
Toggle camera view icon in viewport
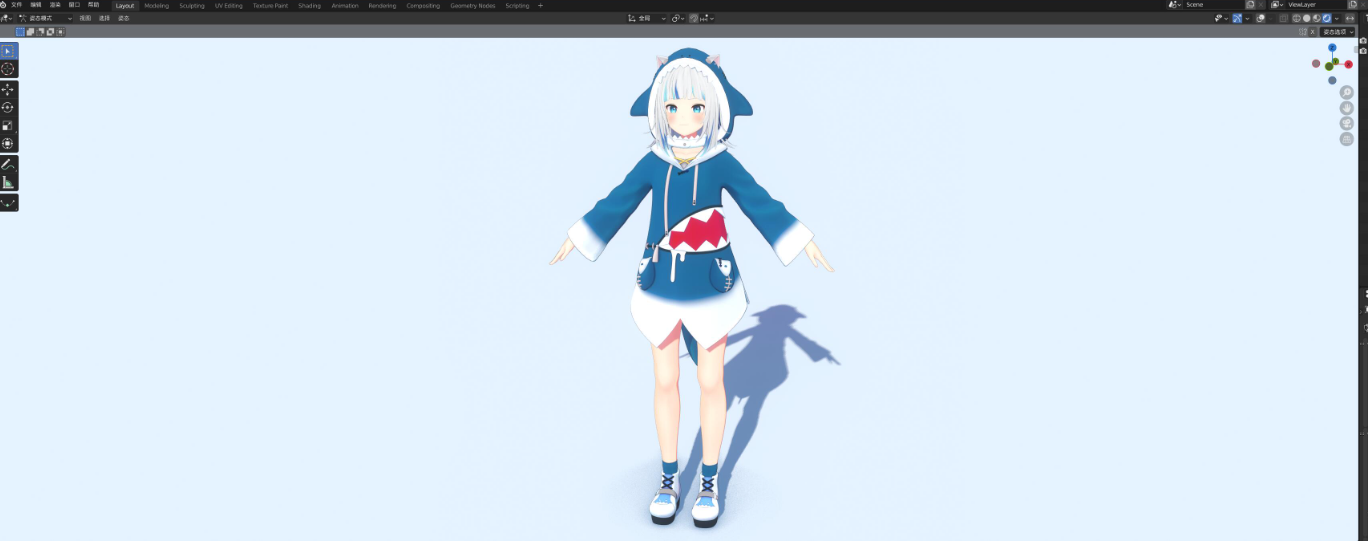click(1347, 123)
